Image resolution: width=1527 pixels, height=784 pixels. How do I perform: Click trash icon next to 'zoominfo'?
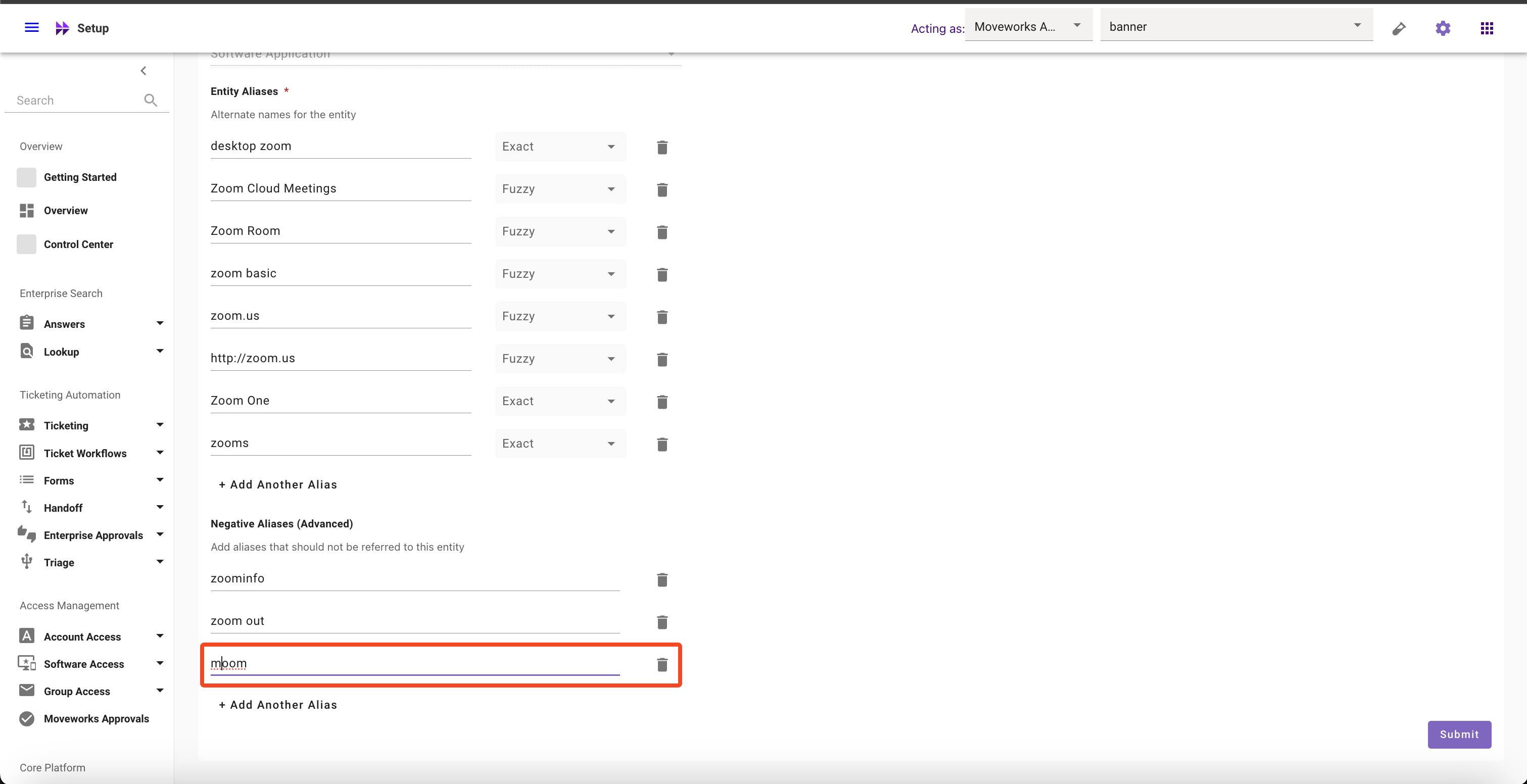(x=662, y=579)
